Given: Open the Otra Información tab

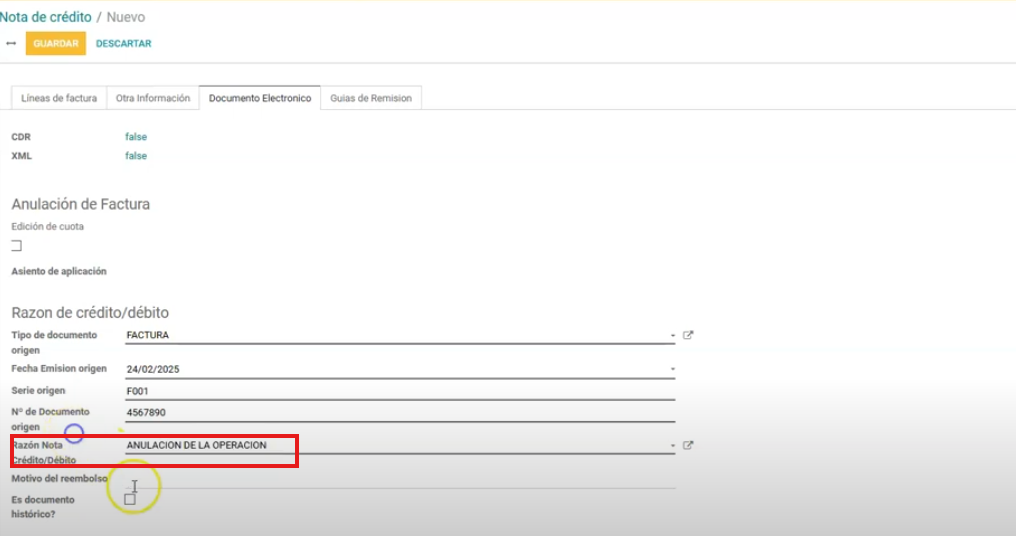Looking at the screenshot, I should coord(152,98).
